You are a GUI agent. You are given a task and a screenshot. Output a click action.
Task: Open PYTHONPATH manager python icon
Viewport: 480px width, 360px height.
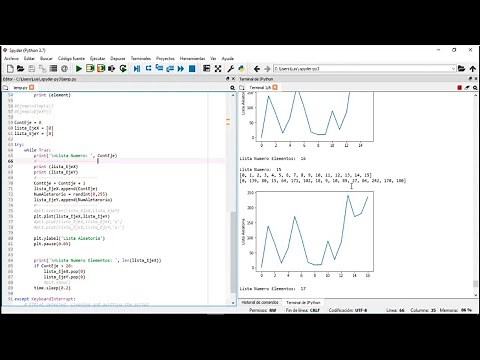point(241,69)
